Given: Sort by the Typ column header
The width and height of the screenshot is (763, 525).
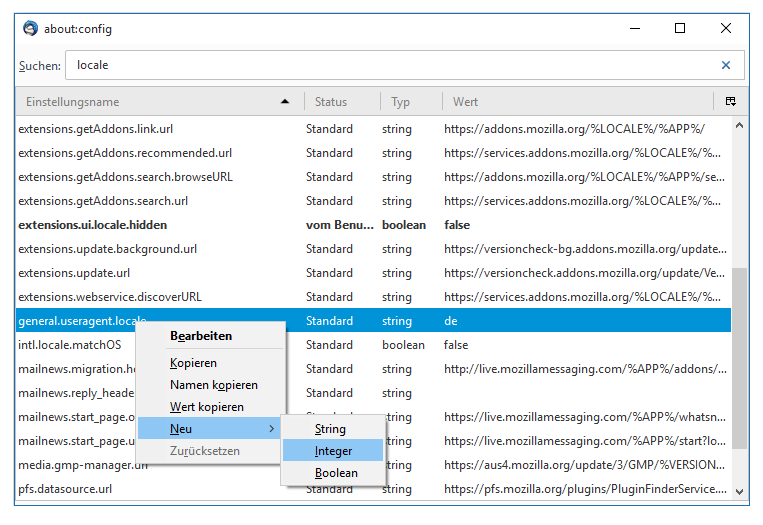Looking at the screenshot, I should click(x=400, y=102).
